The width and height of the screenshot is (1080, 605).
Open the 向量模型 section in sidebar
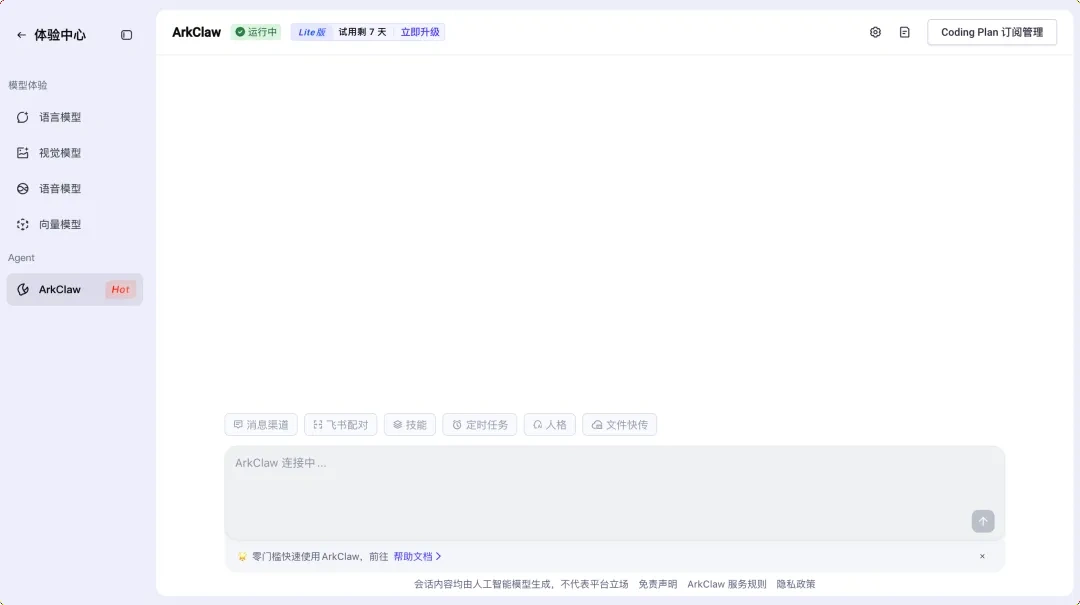(60, 224)
